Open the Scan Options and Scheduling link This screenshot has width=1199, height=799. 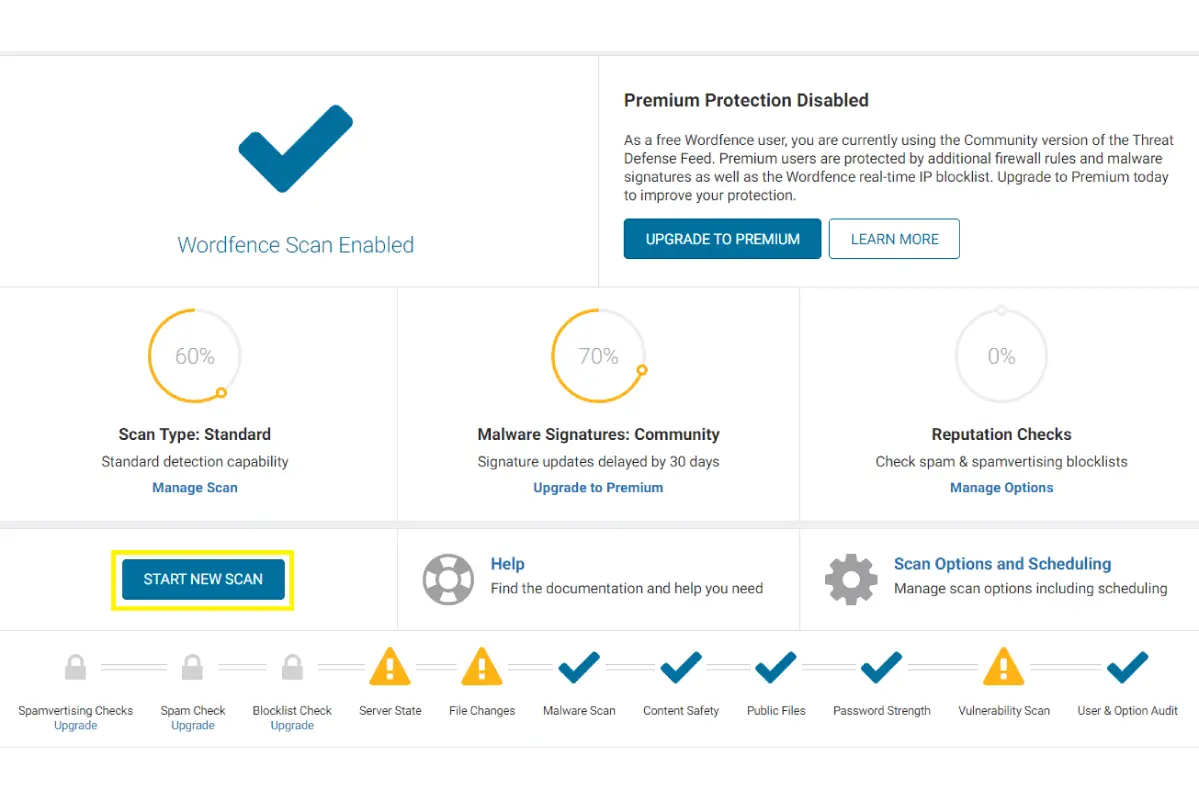click(x=1002, y=564)
